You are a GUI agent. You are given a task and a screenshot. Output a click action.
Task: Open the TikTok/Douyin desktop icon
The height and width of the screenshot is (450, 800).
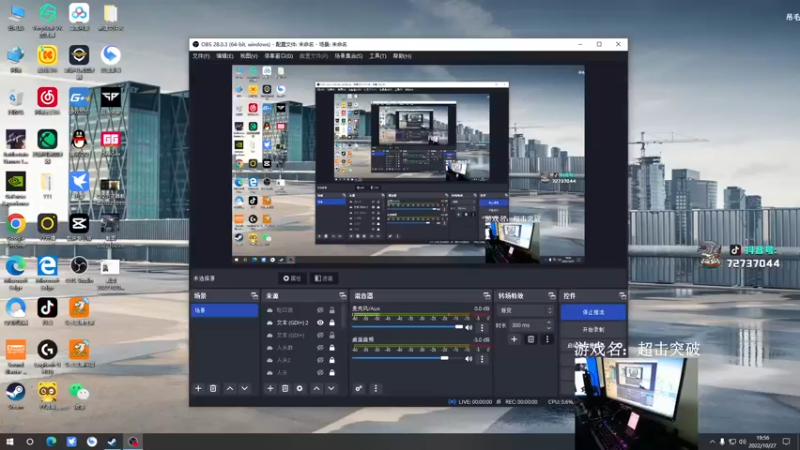coord(47,312)
